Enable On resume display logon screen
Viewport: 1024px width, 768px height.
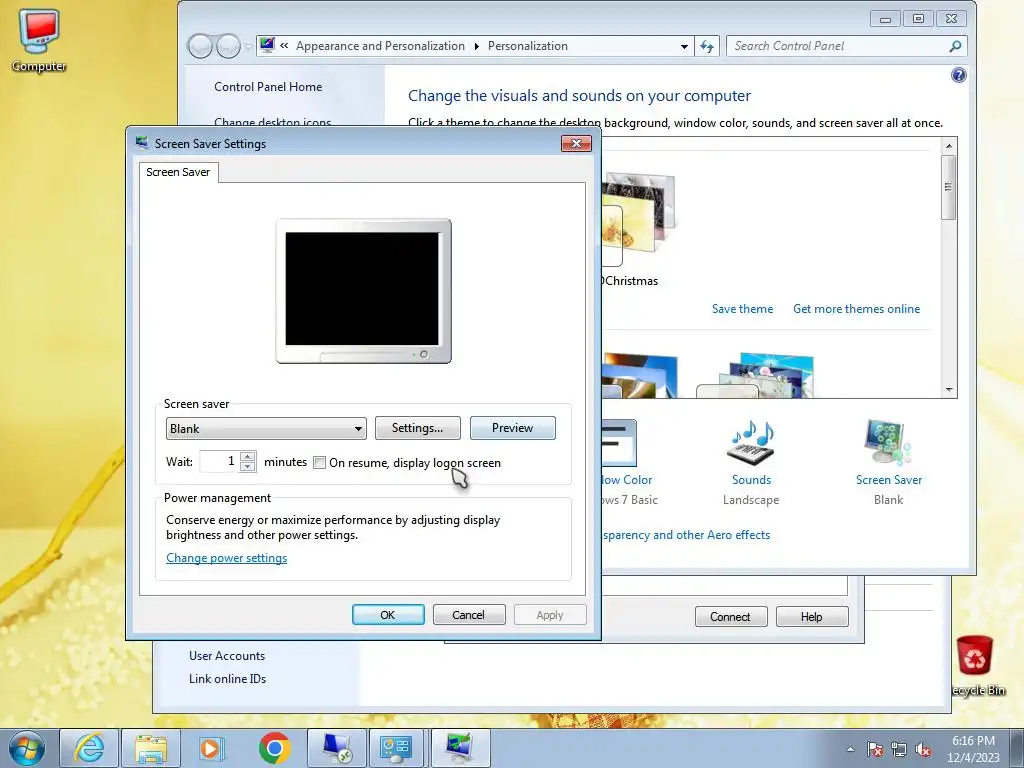pyautogui.click(x=319, y=463)
